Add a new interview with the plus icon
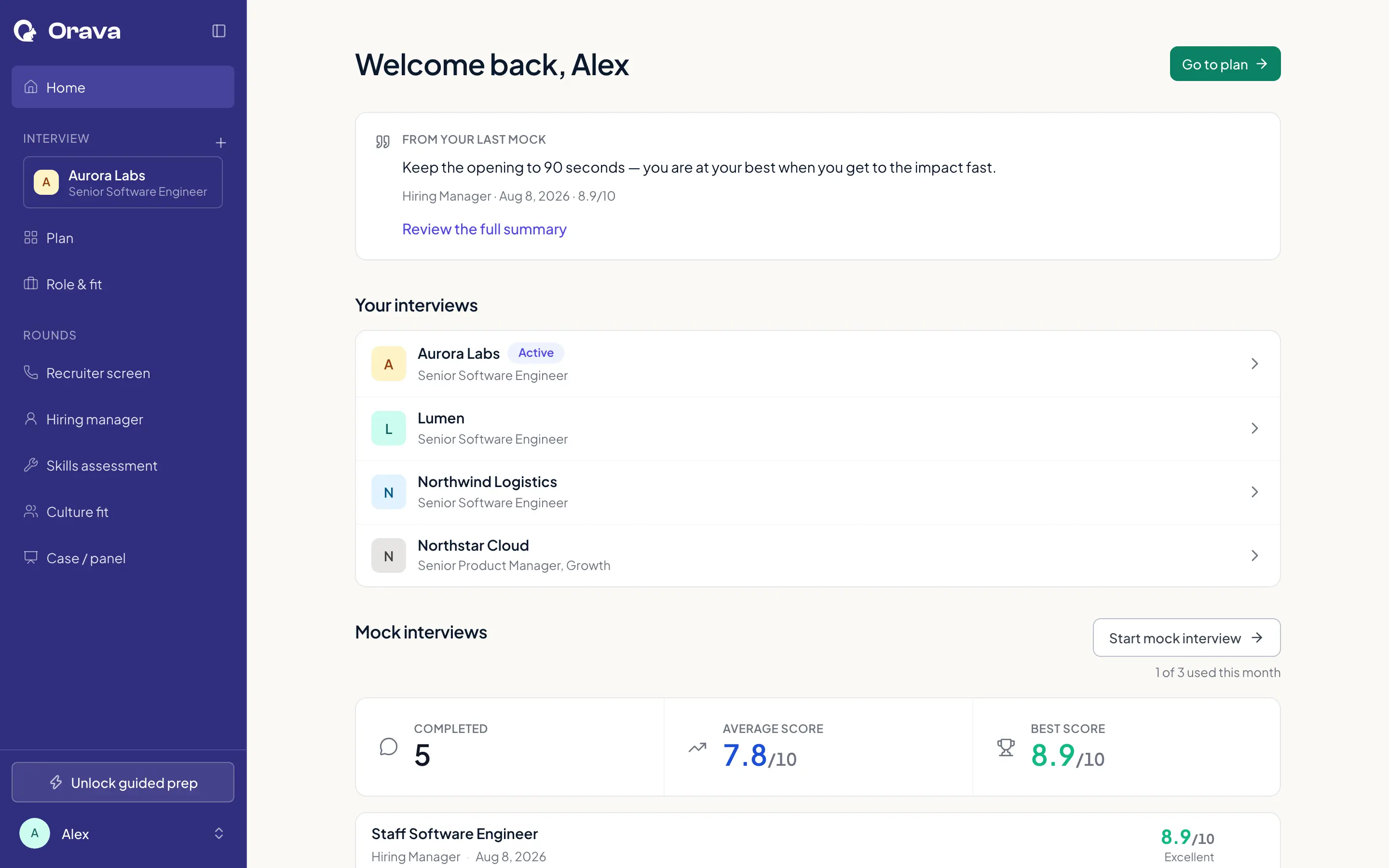Image resolution: width=1389 pixels, height=868 pixels. (x=220, y=142)
